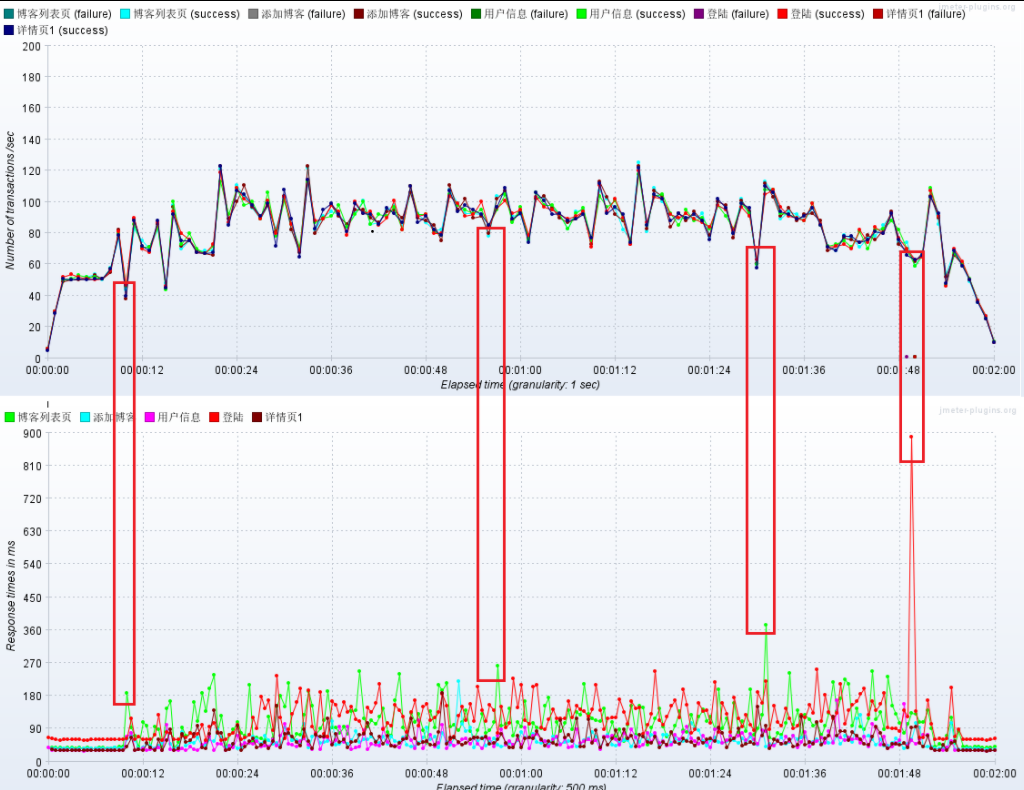Click the 00:00:24 tick under the transactions chart

point(236,370)
